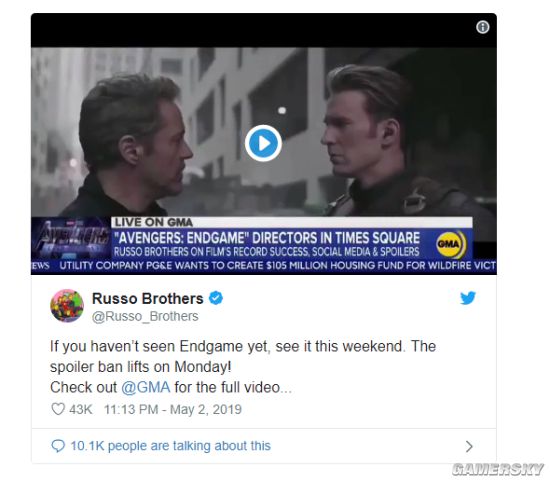Image resolution: width=550 pixels, height=481 pixels.
Task: Click the GMA logo in video banner
Action: 451,243
